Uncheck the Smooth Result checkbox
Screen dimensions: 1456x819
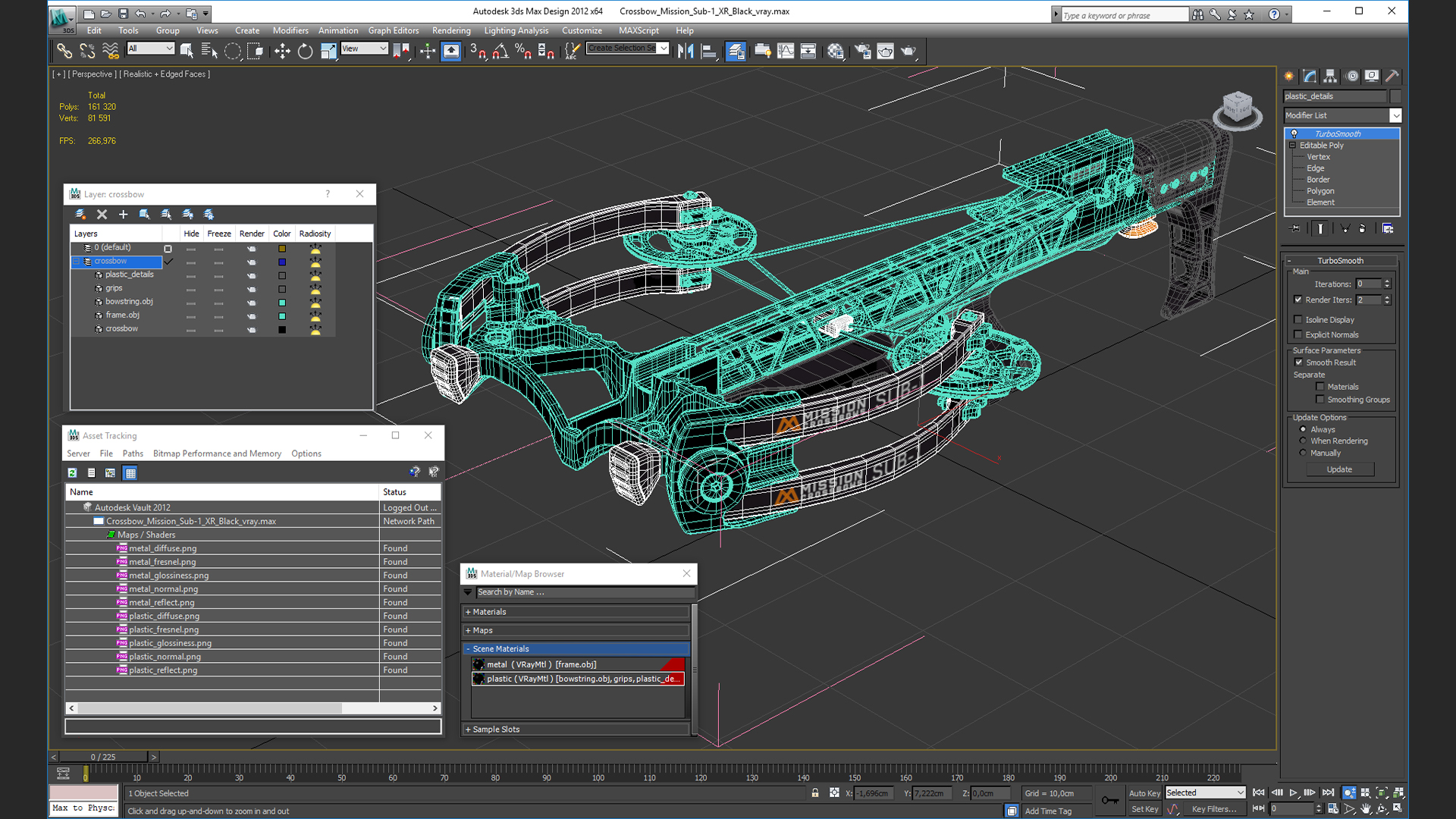1298,362
